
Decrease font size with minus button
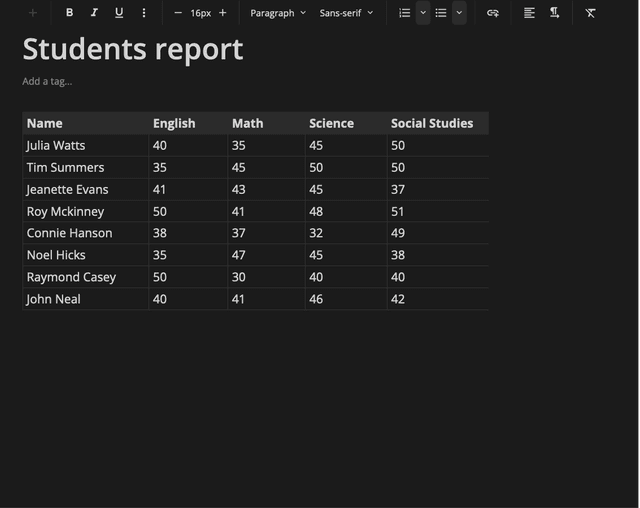(x=178, y=13)
